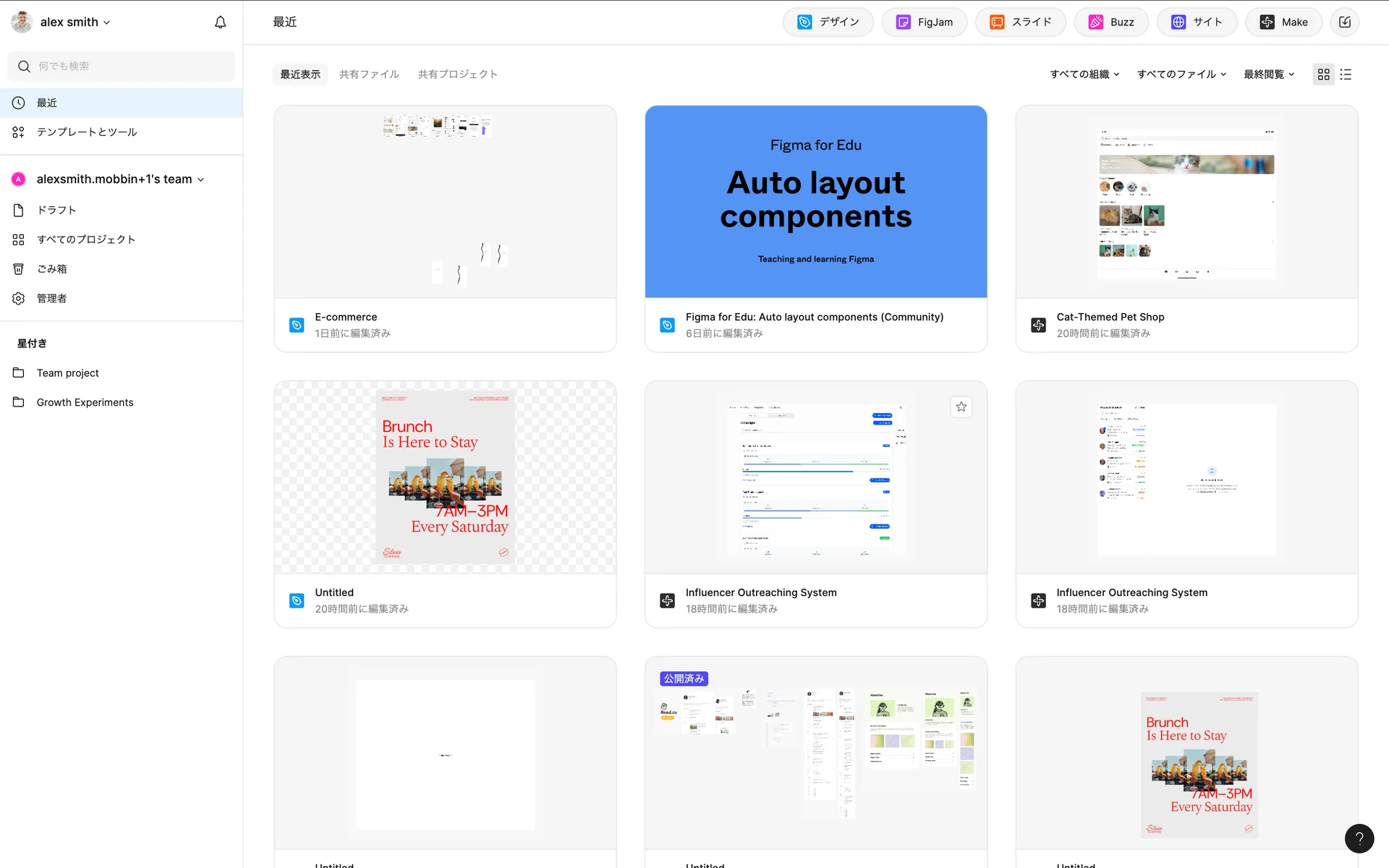Open the notifications bell

[x=220, y=22]
